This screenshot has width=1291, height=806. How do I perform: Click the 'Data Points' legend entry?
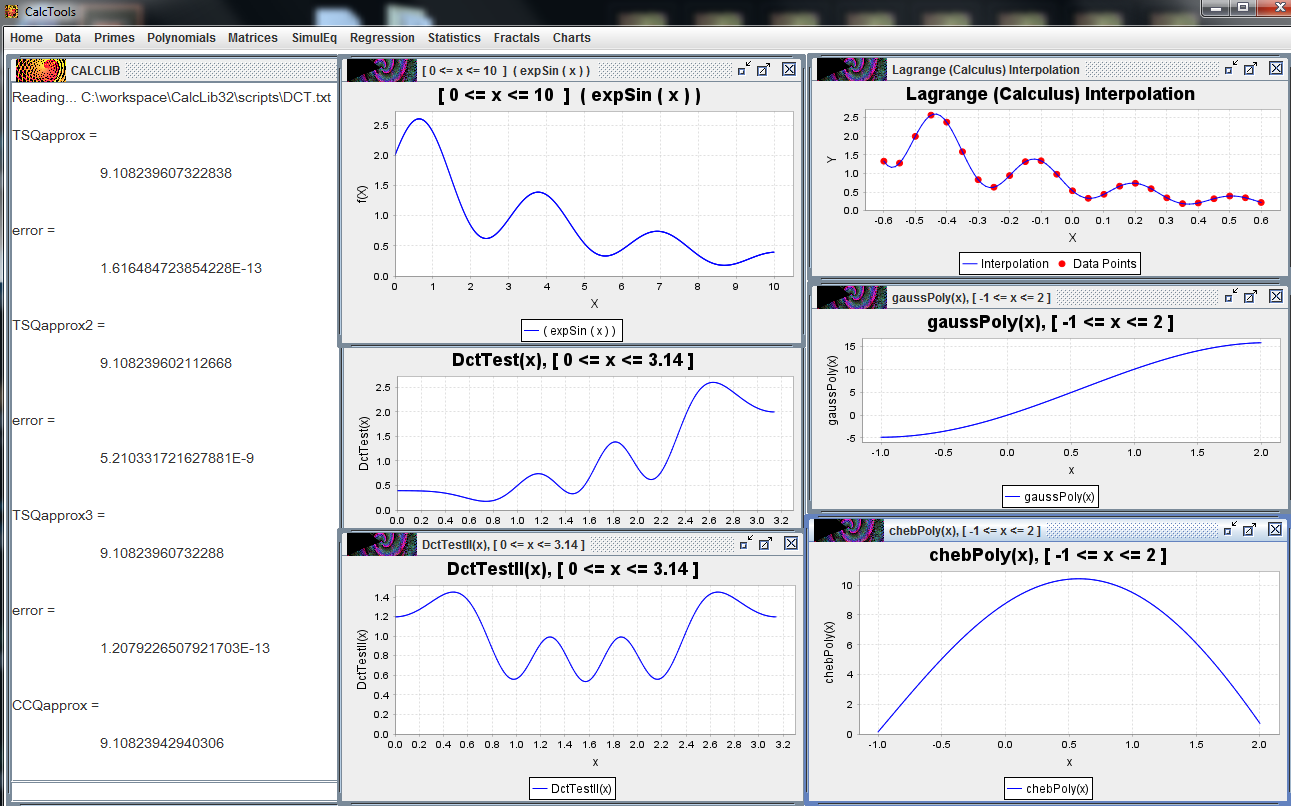(x=1096, y=264)
